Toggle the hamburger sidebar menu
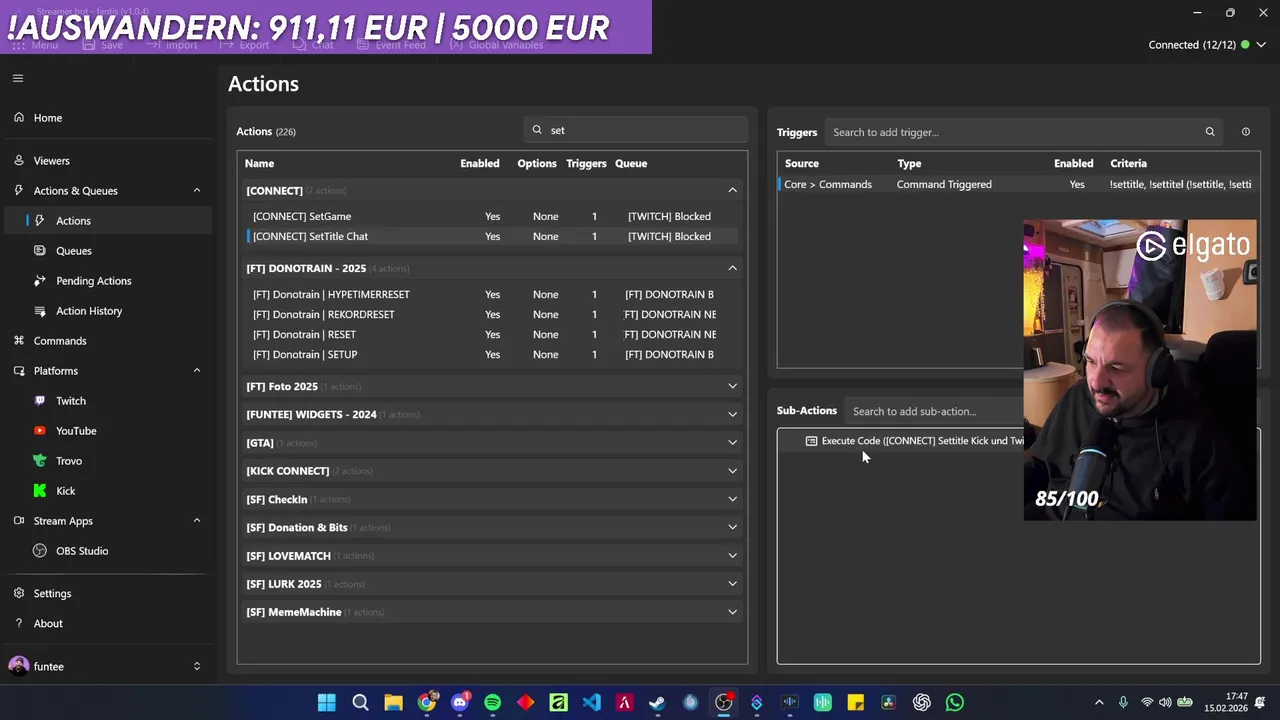1280x720 pixels. tap(18, 78)
